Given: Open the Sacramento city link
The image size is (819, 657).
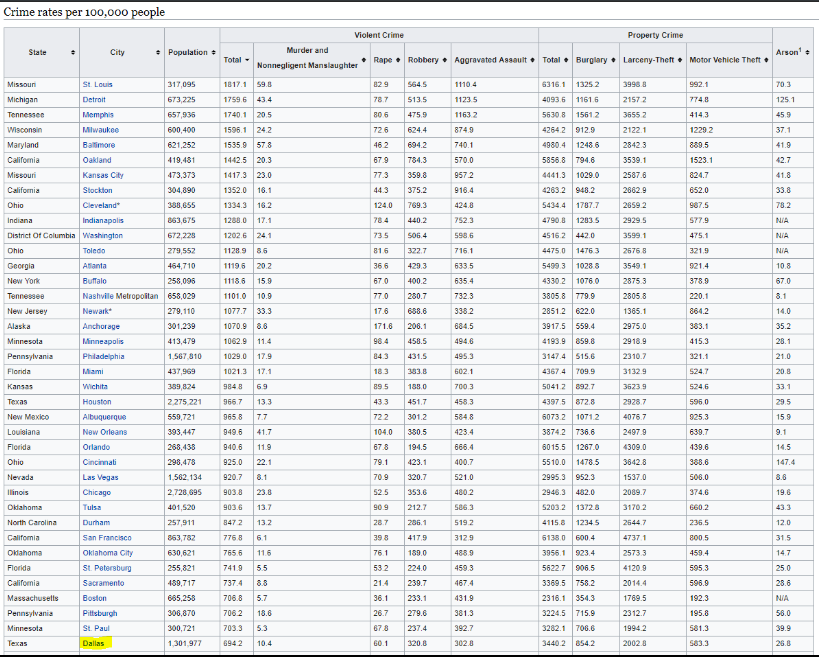Looking at the screenshot, I should point(103,584).
